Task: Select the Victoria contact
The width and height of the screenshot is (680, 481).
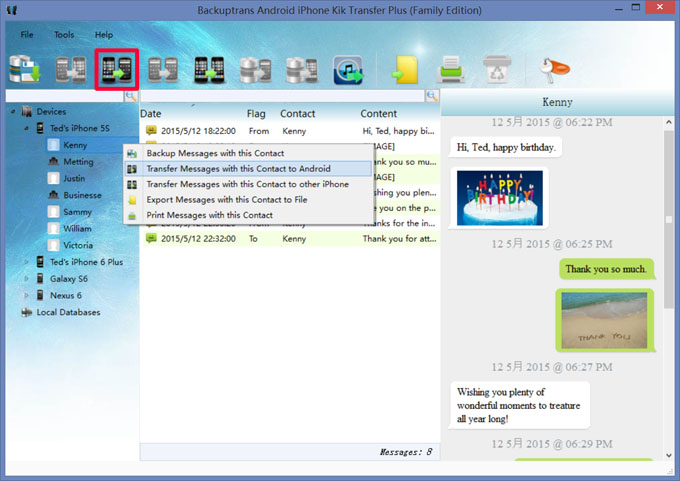Action: (x=78, y=245)
